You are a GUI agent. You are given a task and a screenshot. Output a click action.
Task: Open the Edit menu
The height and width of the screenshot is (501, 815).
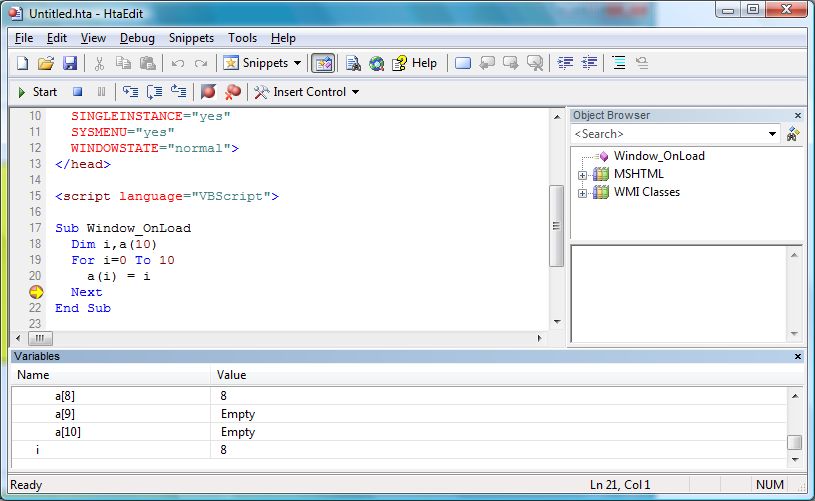tap(57, 38)
